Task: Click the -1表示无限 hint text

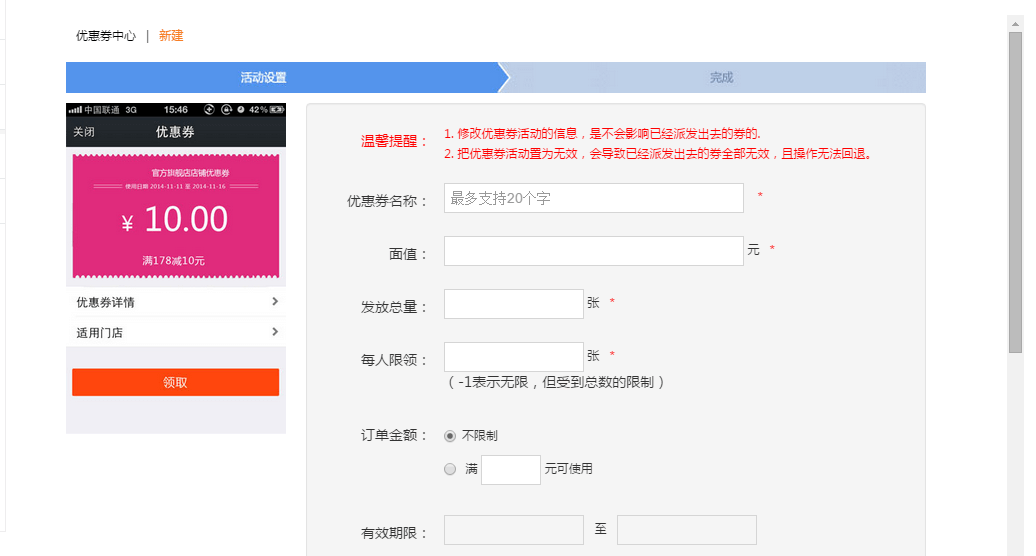Action: 556,382
